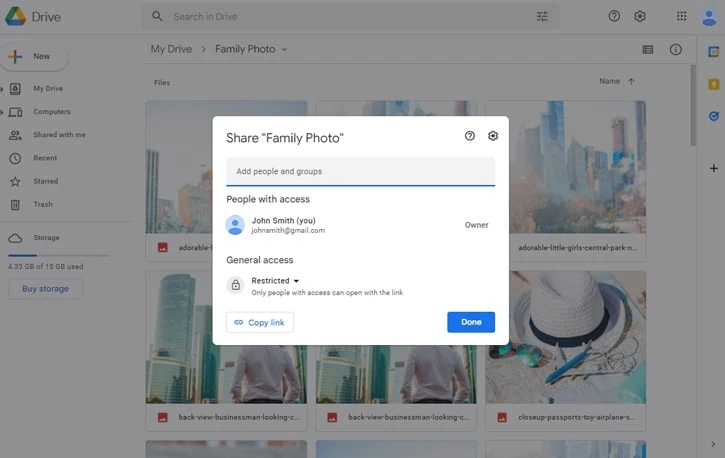Hide the side panel chevron
725x458 pixels.
(x=713, y=444)
